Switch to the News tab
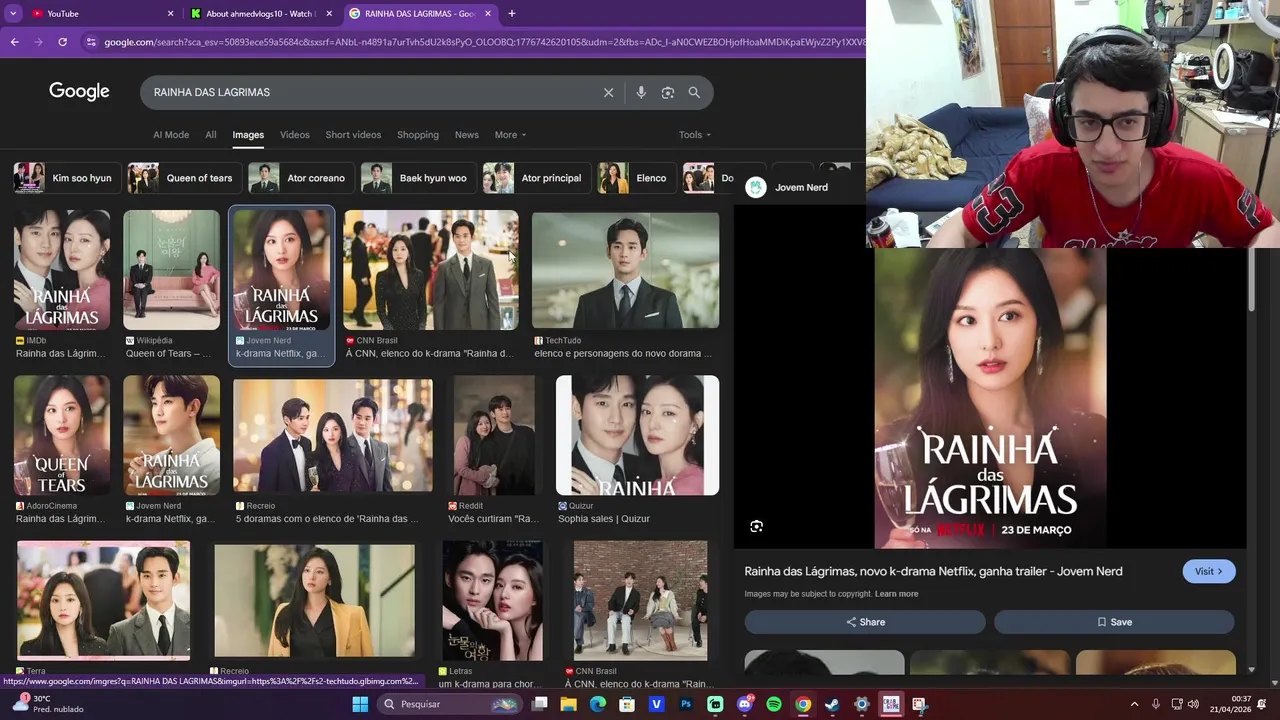This screenshot has width=1280, height=720. pyautogui.click(x=467, y=135)
